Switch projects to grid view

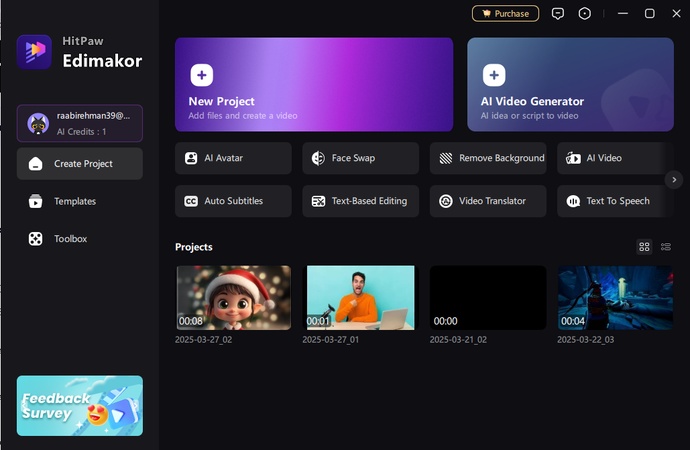[644, 247]
